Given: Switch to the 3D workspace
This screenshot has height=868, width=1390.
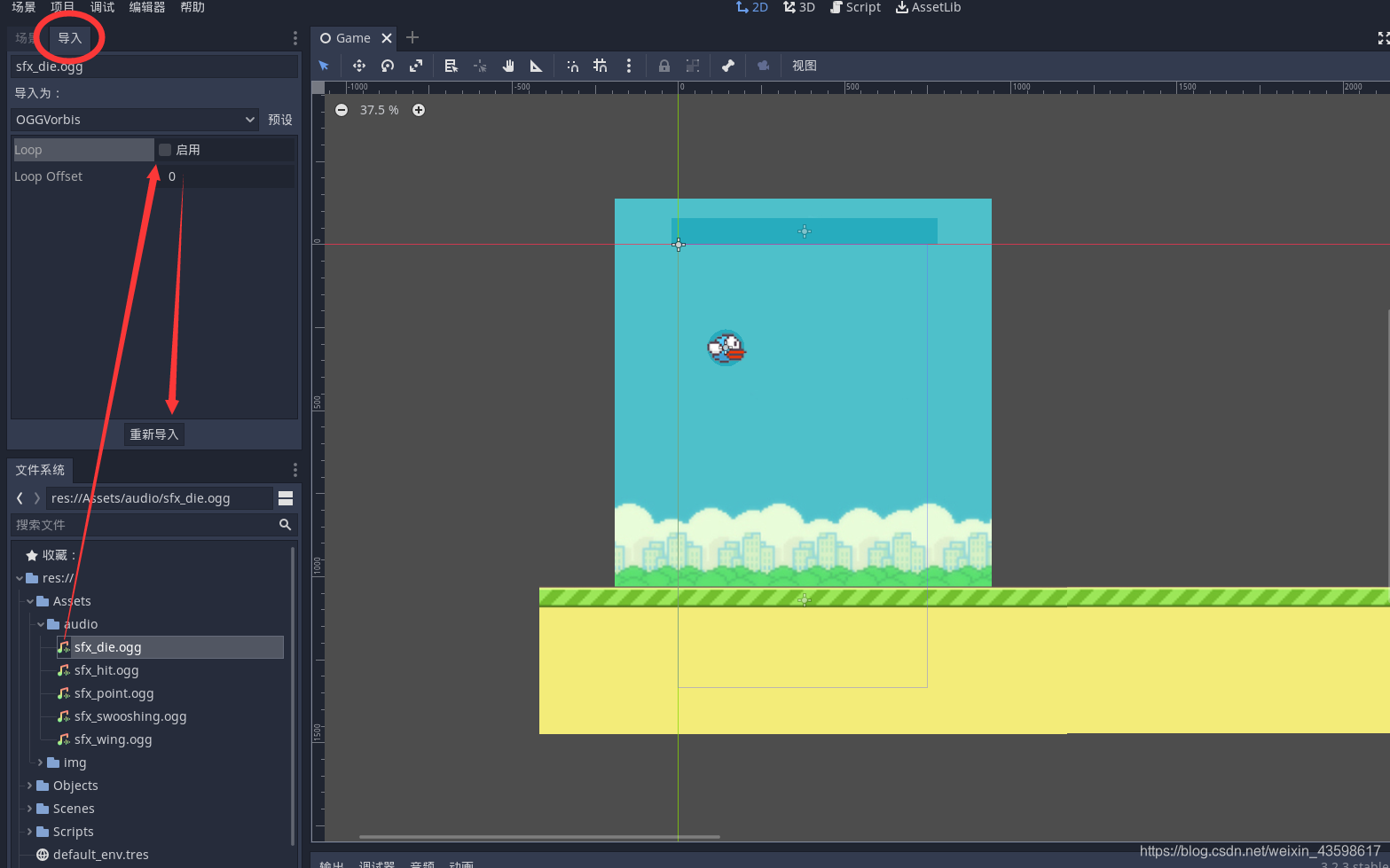Looking at the screenshot, I should pos(799,7).
